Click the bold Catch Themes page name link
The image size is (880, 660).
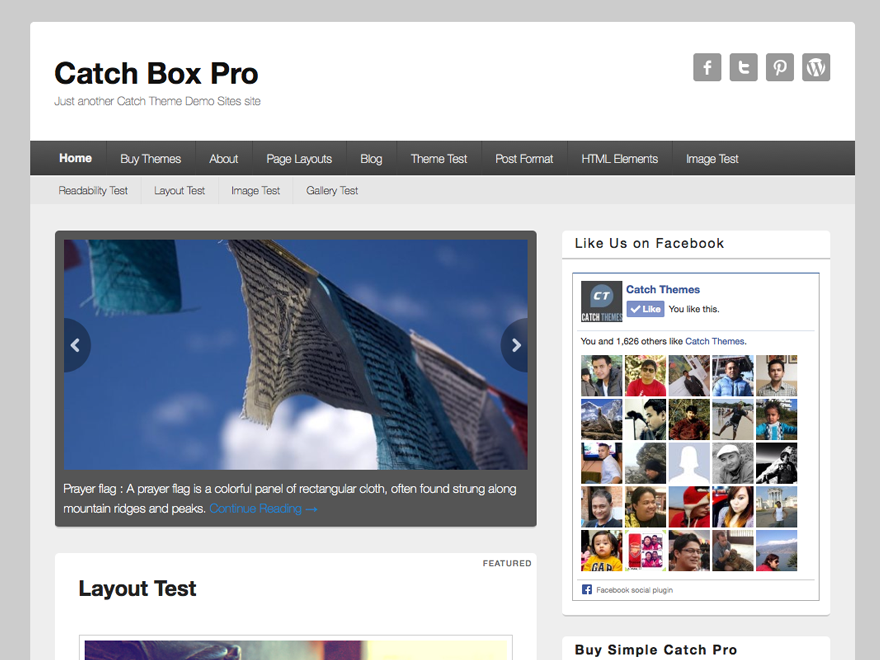click(663, 290)
